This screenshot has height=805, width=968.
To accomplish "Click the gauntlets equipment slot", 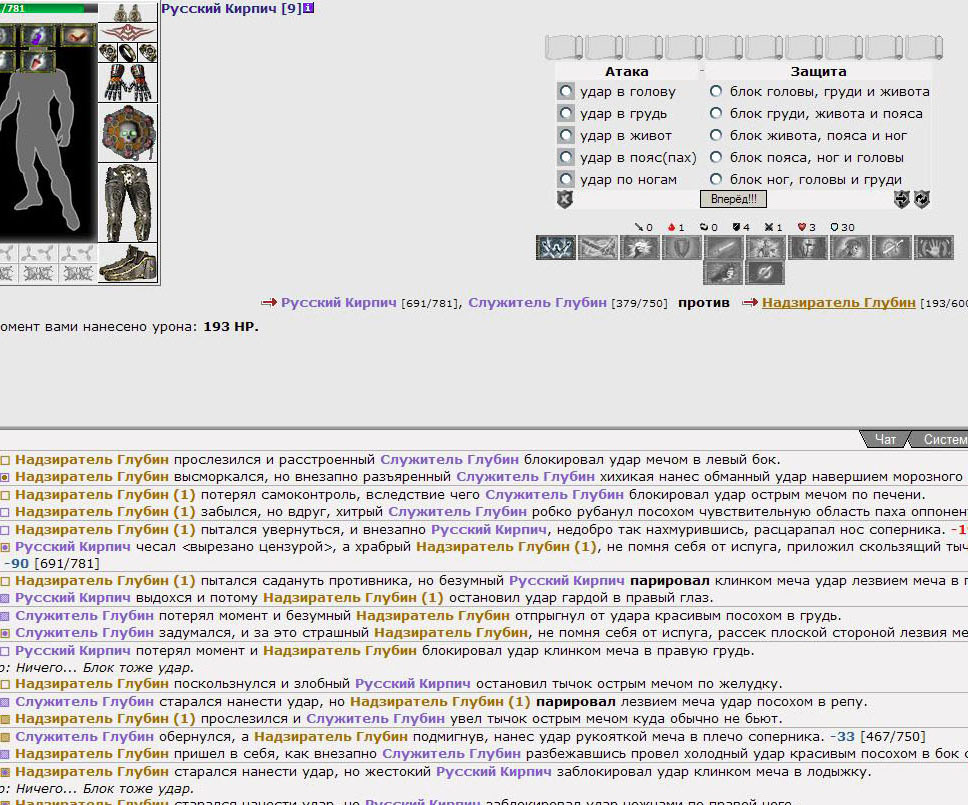I will pos(128,83).
